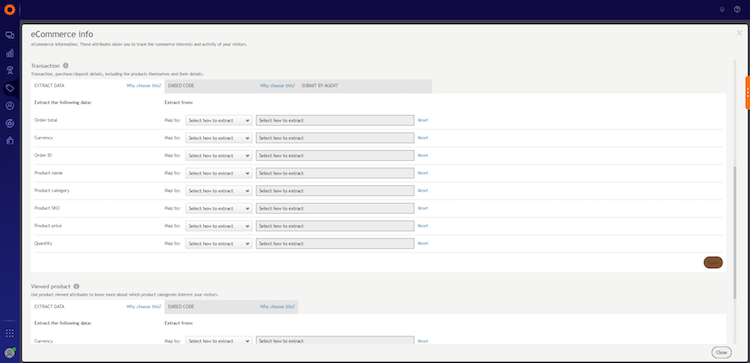Click Why choose this beside Transaction EMBED CODE

pyautogui.click(x=277, y=86)
